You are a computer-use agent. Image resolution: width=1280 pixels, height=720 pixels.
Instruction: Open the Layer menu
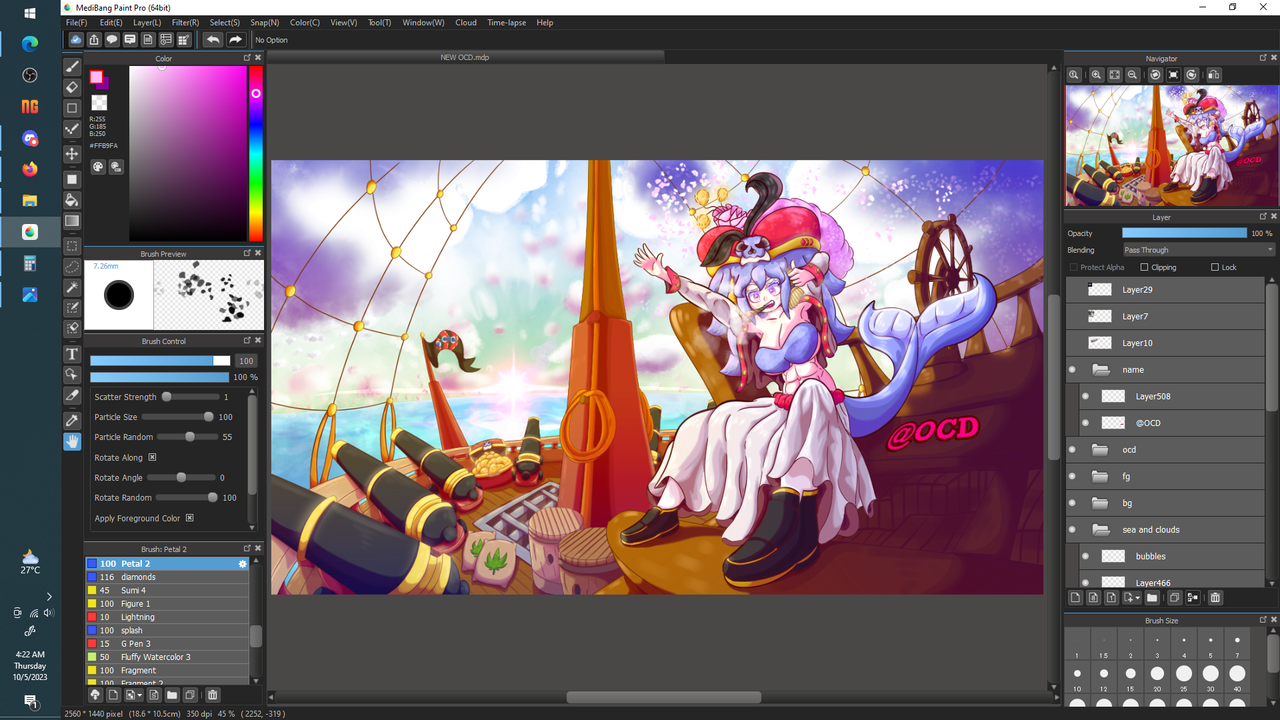(x=147, y=22)
